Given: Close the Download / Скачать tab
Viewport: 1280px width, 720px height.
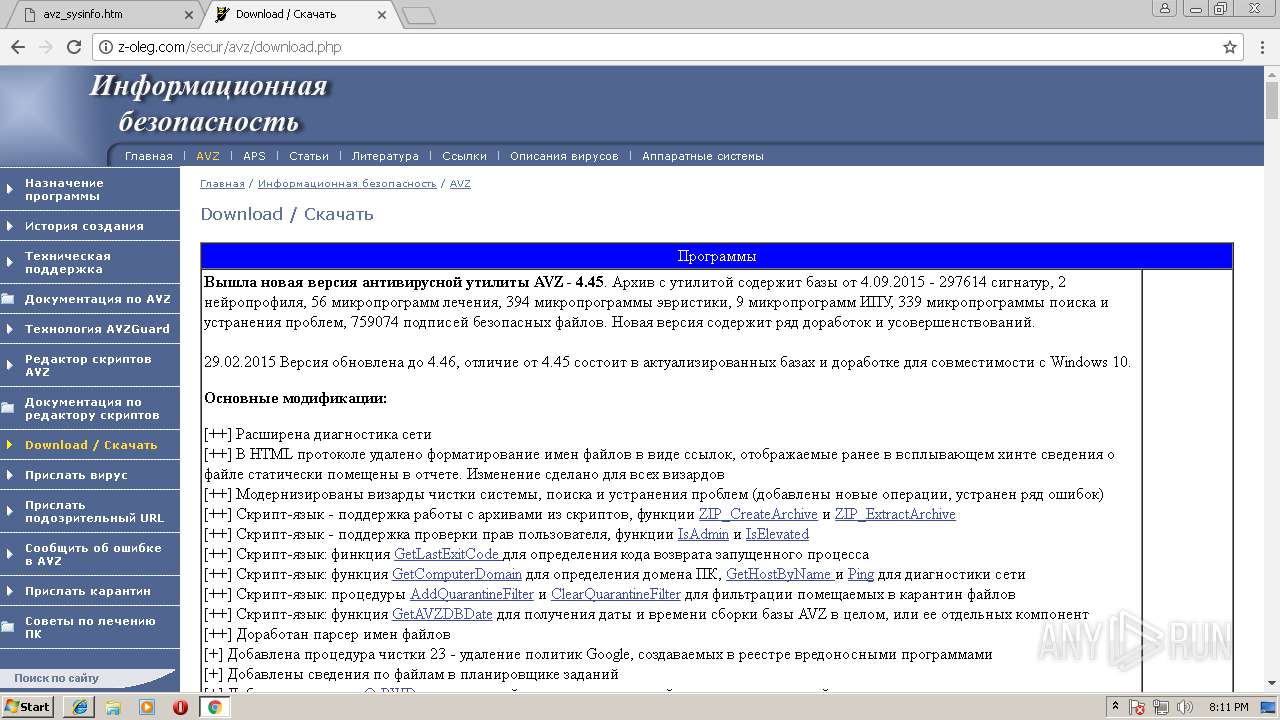Looking at the screenshot, I should 384,15.
